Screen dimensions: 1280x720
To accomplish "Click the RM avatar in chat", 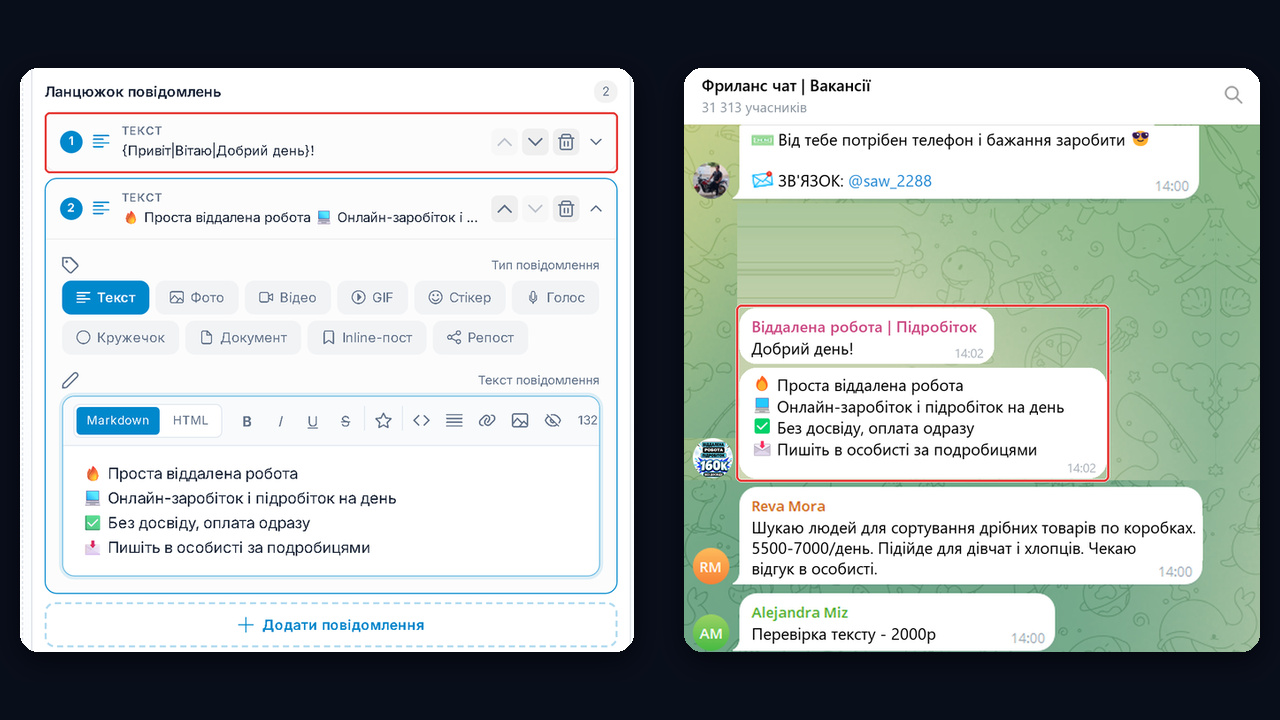I will (711, 567).
